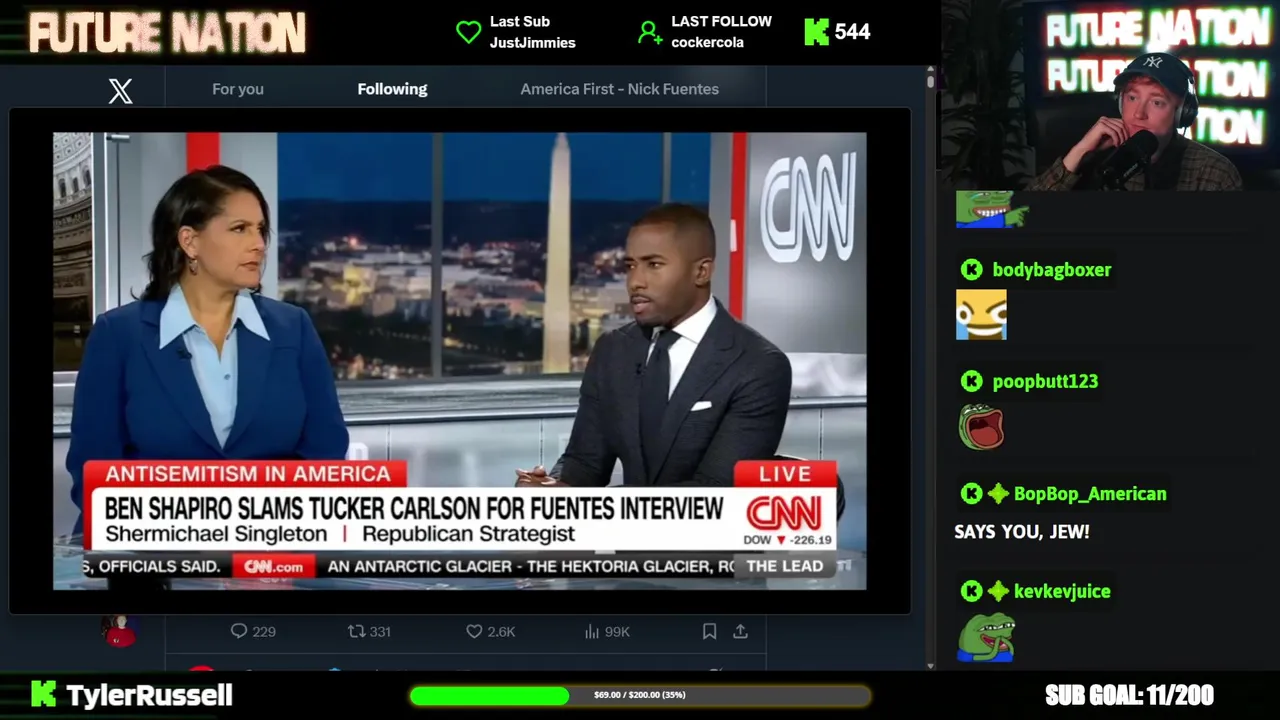Screen dimensions: 1280x720
Task: Click the subscriber badge beside BopBop_American
Action: pyautogui.click(x=998, y=494)
